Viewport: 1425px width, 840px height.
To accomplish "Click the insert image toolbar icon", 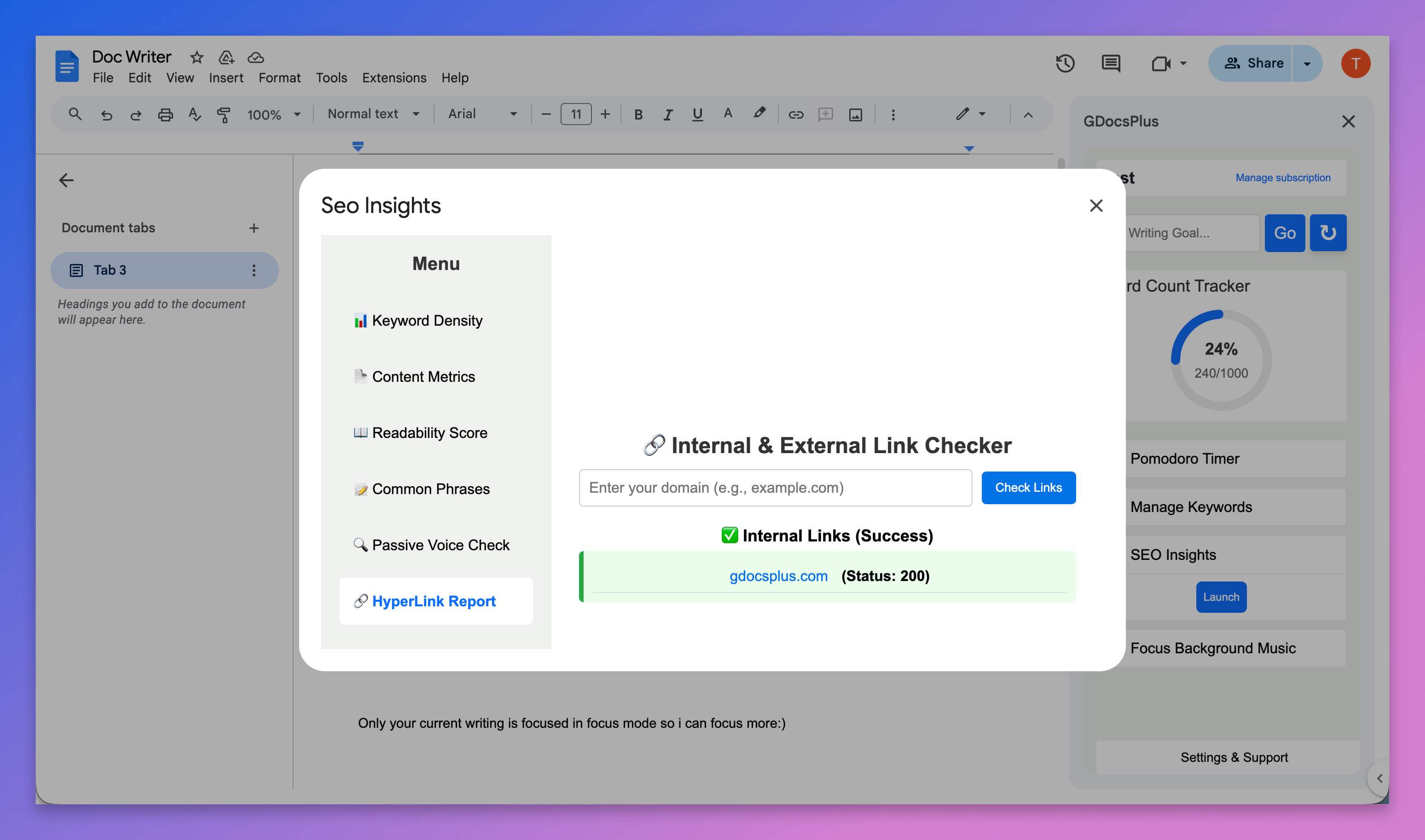I will 855,115.
